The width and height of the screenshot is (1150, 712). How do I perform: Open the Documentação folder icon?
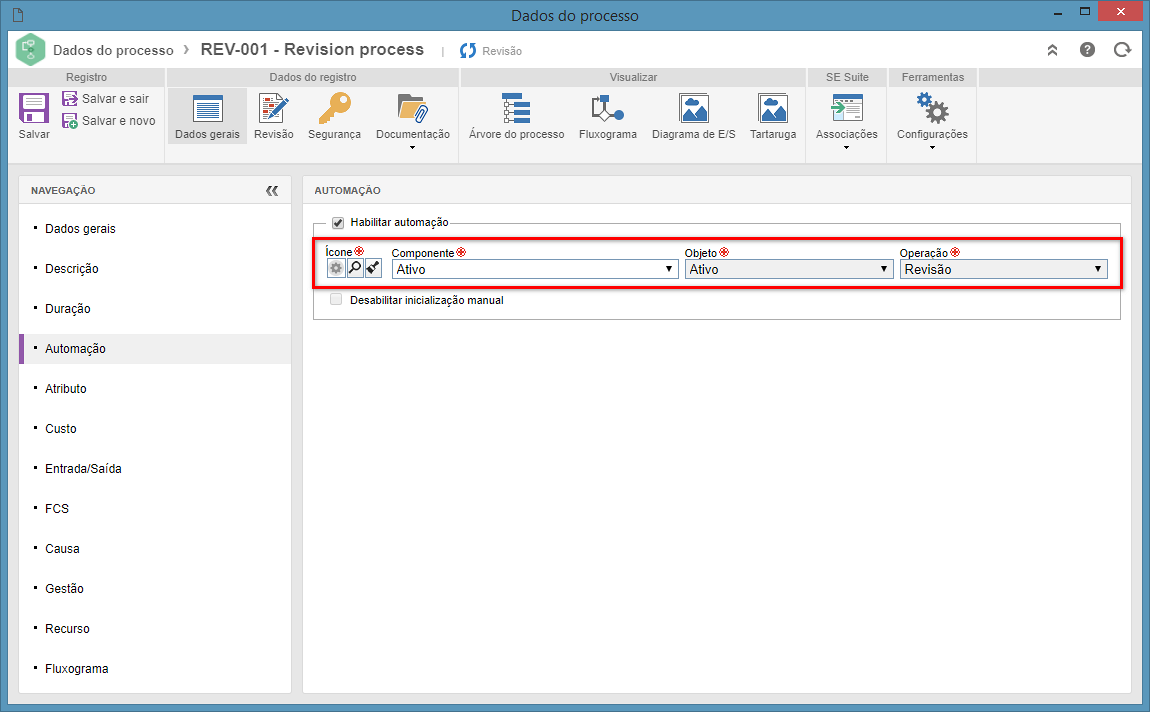click(413, 108)
